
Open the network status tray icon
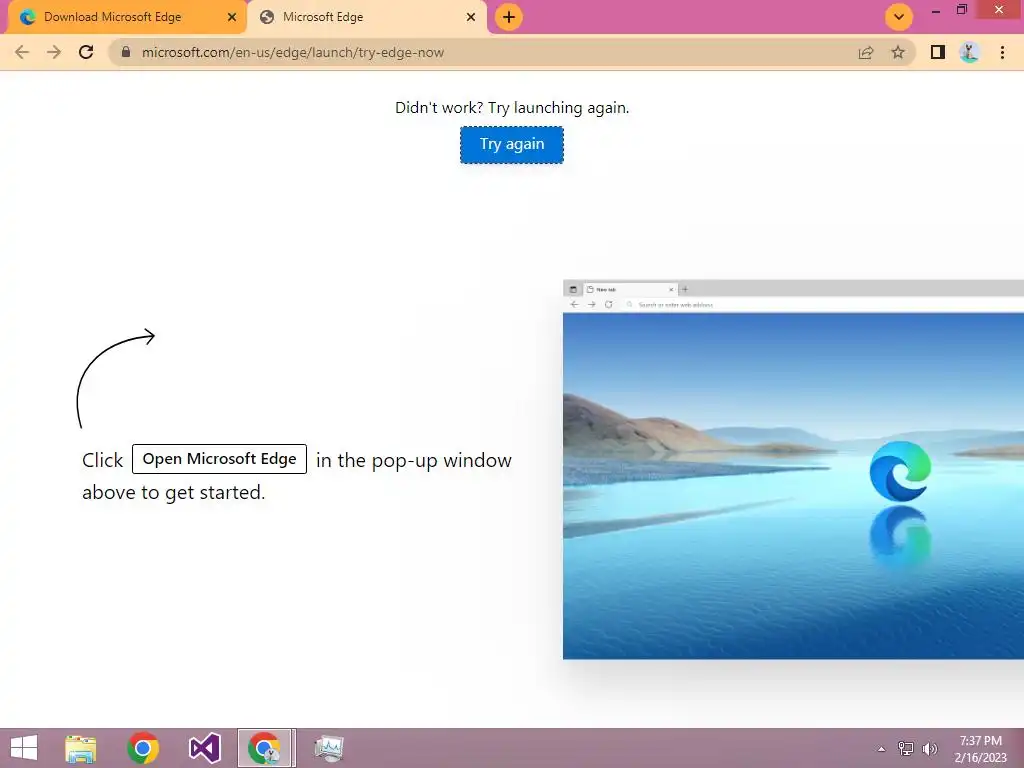tap(906, 748)
